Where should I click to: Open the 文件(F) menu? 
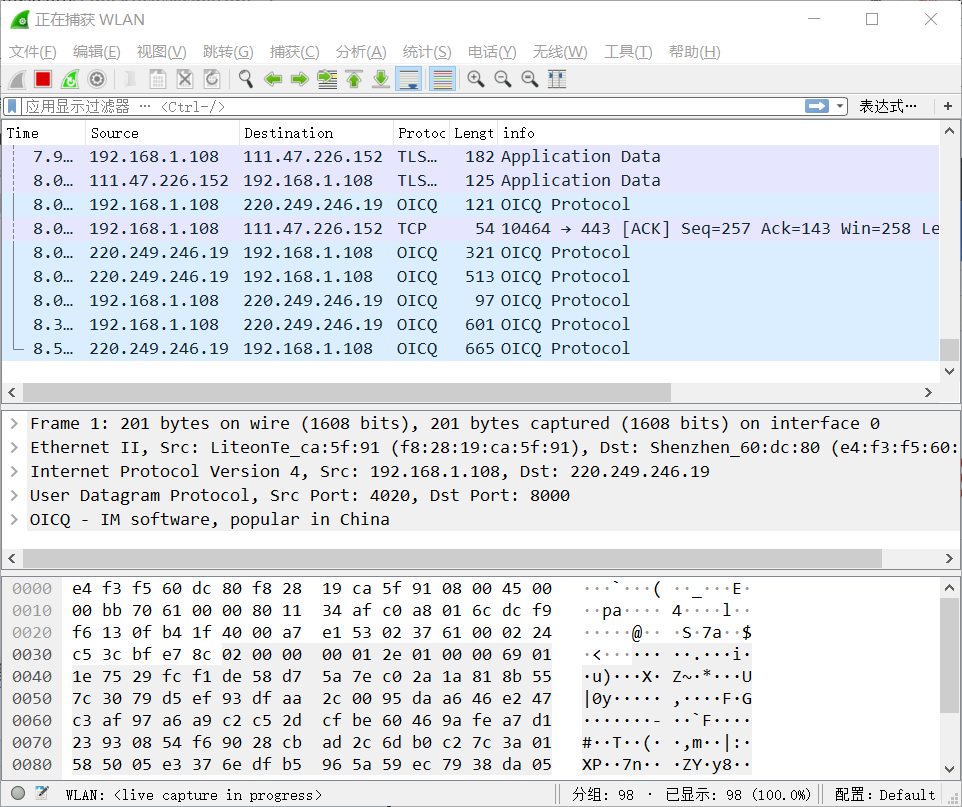[x=33, y=52]
